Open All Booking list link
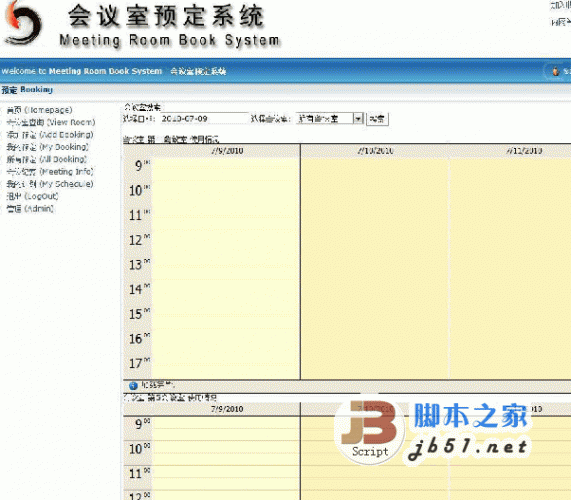The image size is (571, 500). pyautogui.click(x=47, y=159)
